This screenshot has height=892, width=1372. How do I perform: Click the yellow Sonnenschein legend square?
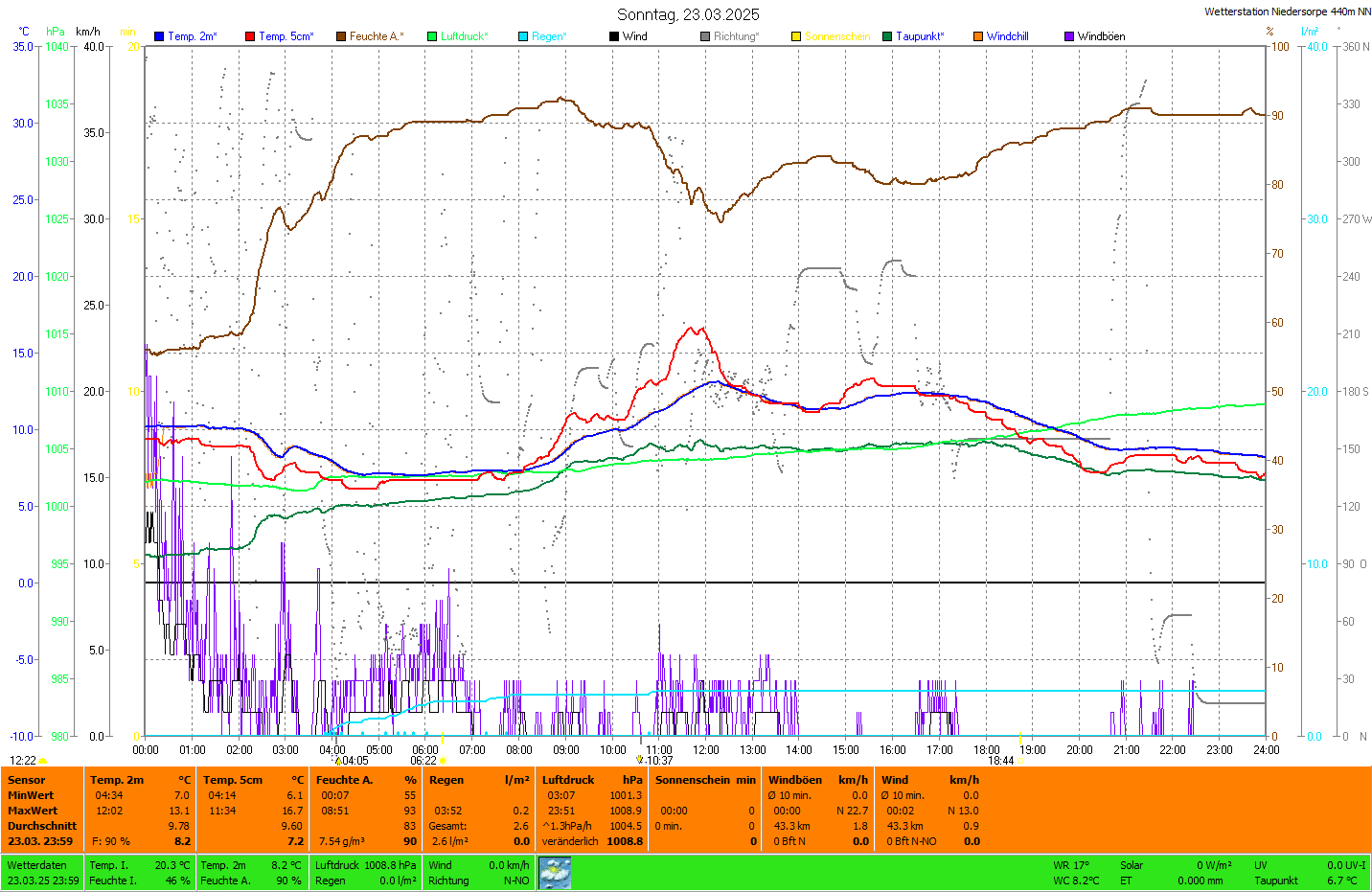click(x=796, y=36)
